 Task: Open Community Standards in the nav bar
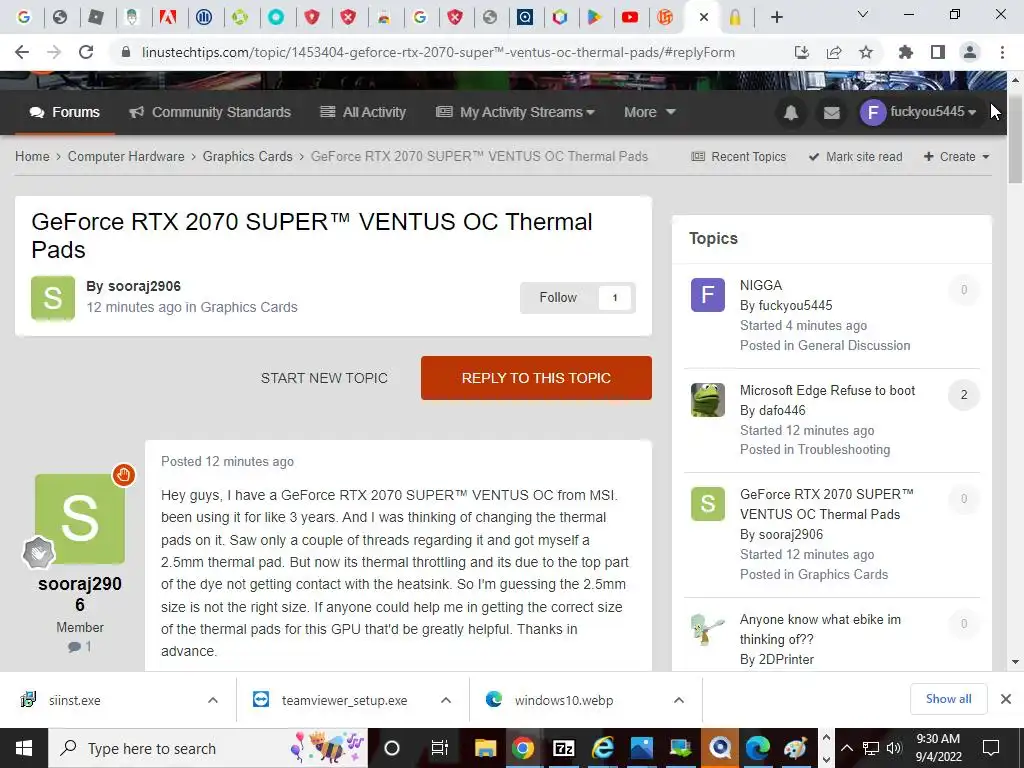click(x=210, y=112)
